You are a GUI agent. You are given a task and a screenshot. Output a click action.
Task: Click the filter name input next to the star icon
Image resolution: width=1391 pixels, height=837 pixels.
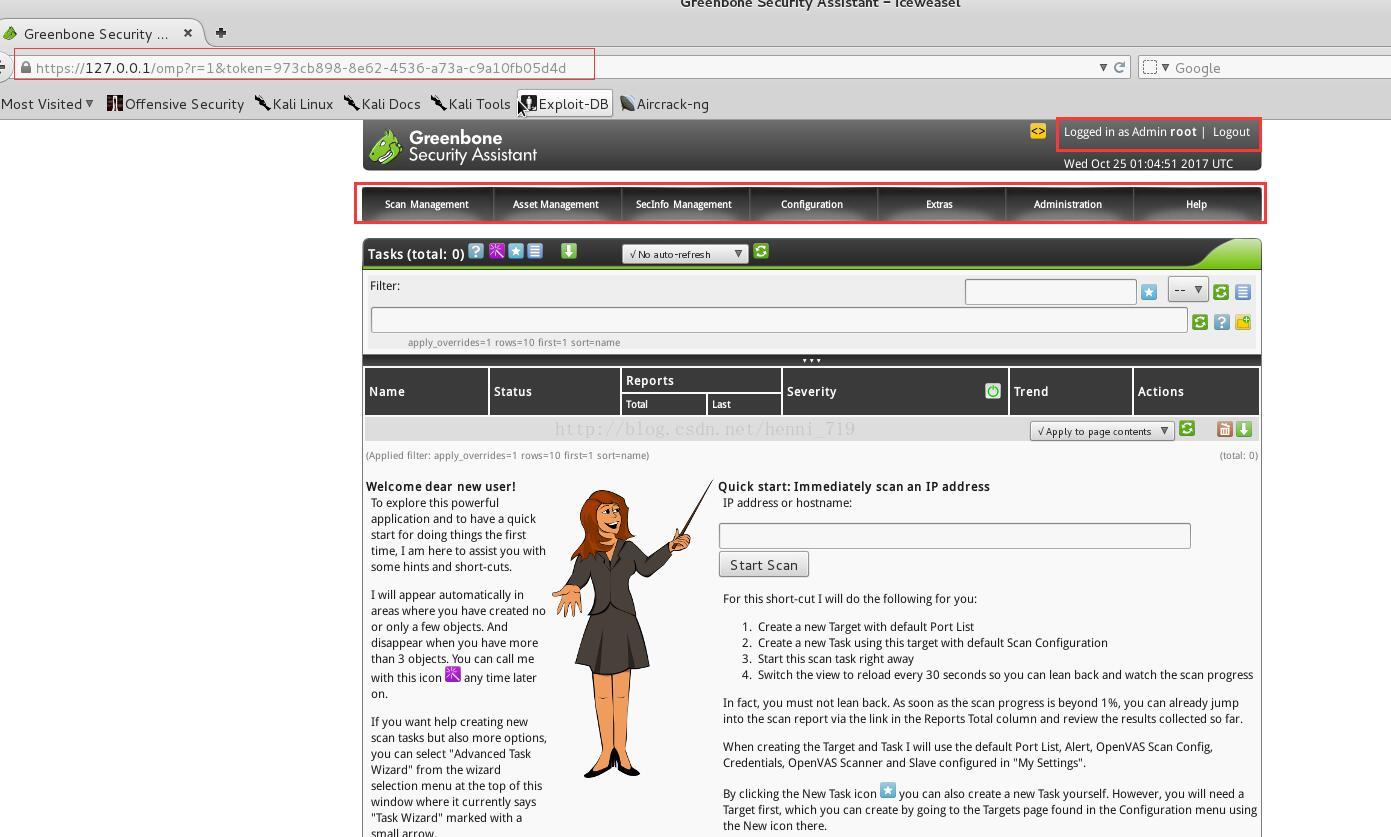click(1051, 292)
